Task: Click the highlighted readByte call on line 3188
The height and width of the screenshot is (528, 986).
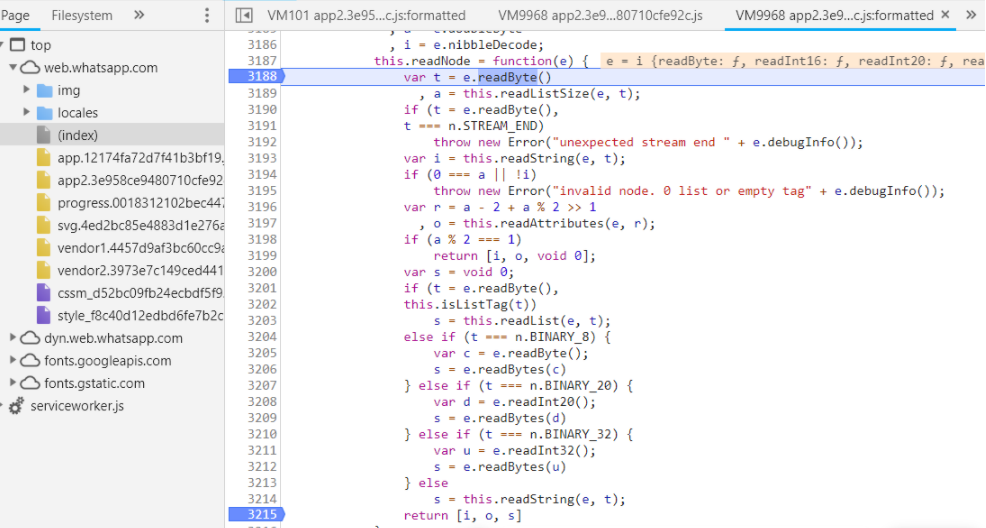Action: click(507, 77)
